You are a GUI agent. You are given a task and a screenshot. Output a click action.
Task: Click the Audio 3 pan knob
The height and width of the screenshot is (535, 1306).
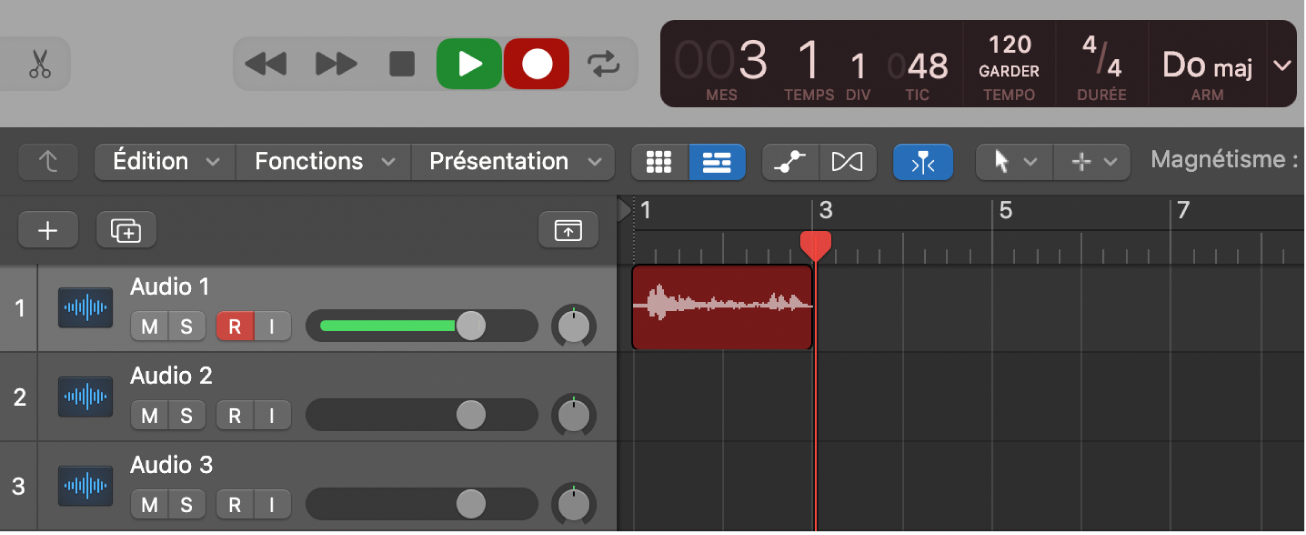[573, 504]
